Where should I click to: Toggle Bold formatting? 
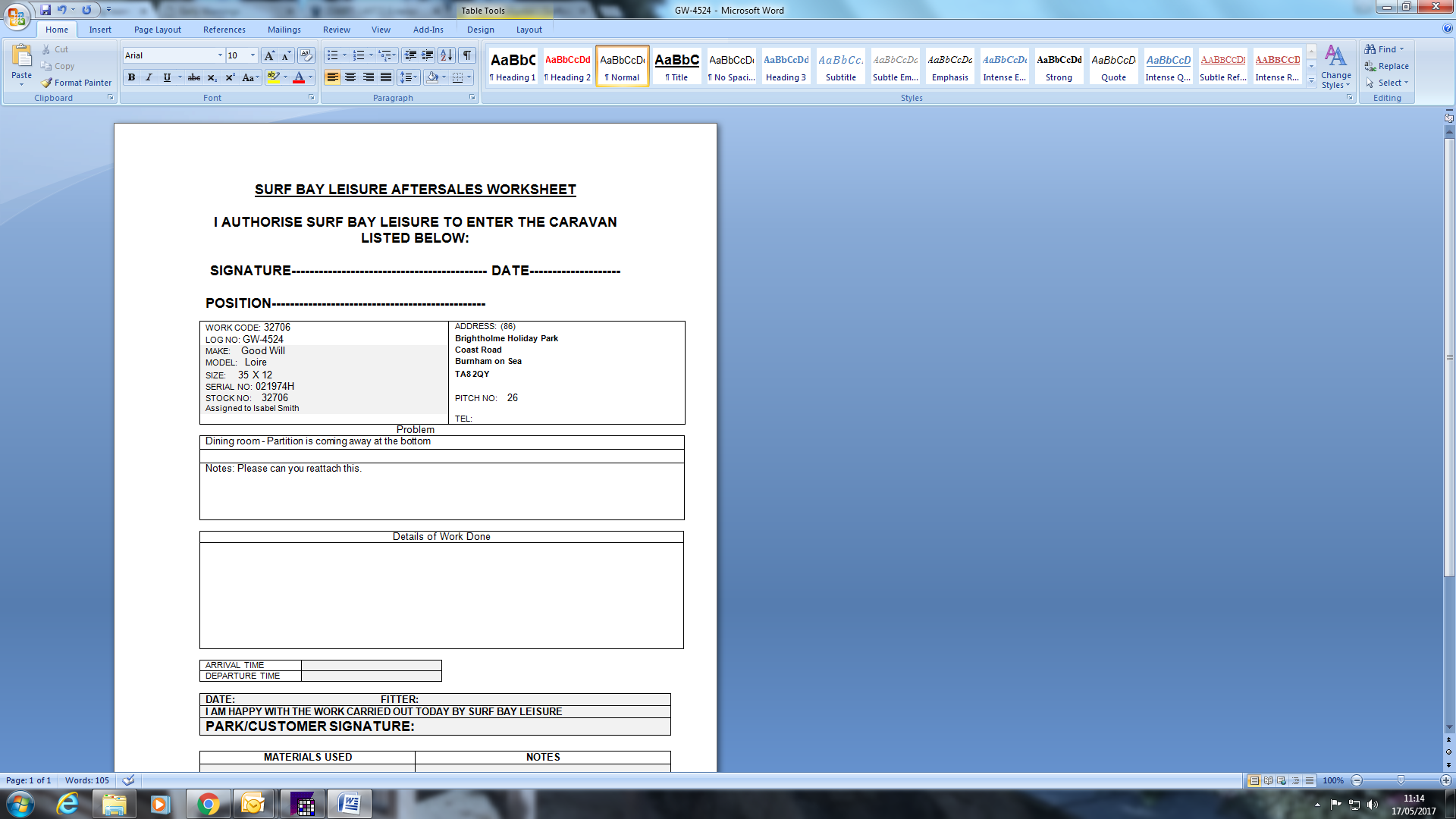(131, 77)
